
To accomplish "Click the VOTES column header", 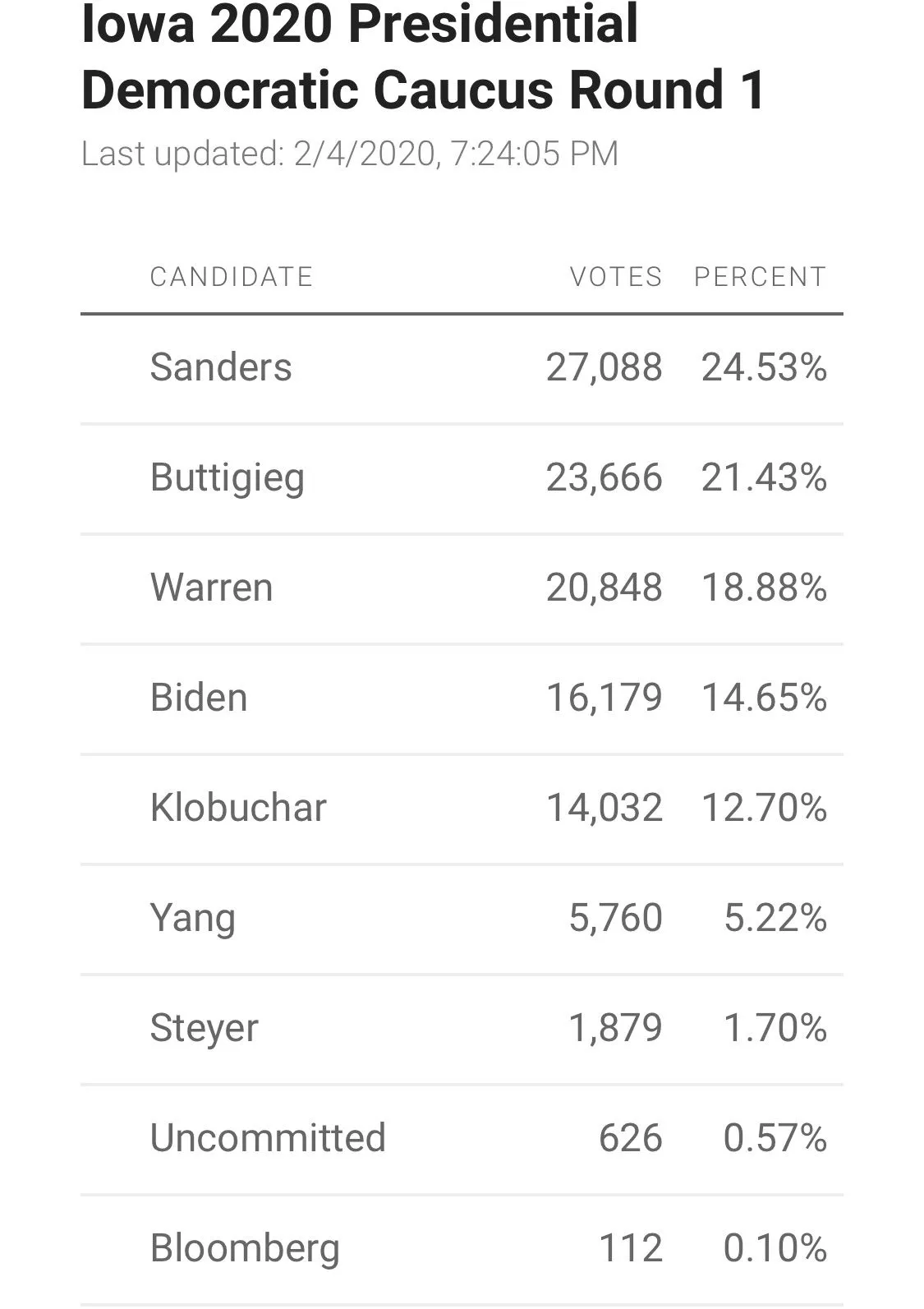I will tap(616, 277).
